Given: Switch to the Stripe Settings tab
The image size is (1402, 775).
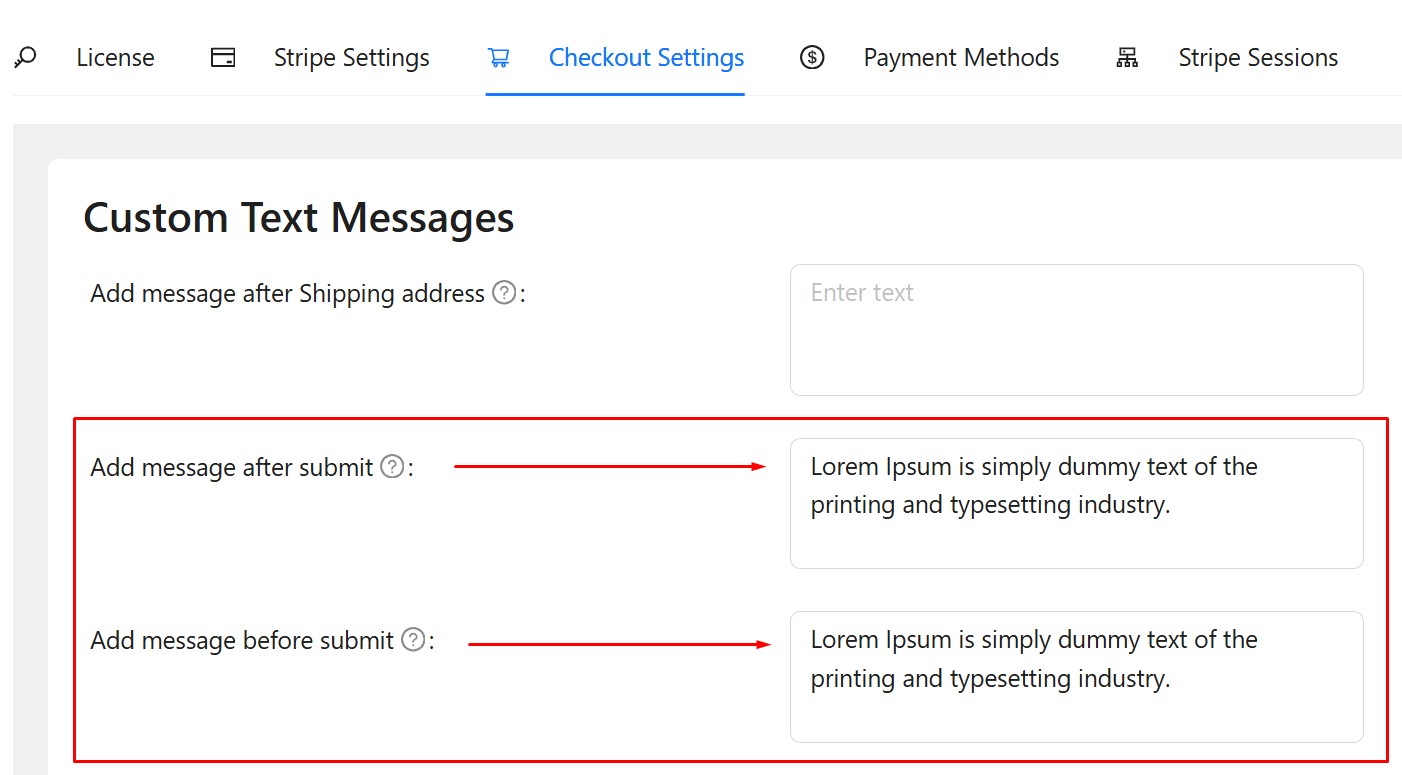Looking at the screenshot, I should (x=351, y=58).
